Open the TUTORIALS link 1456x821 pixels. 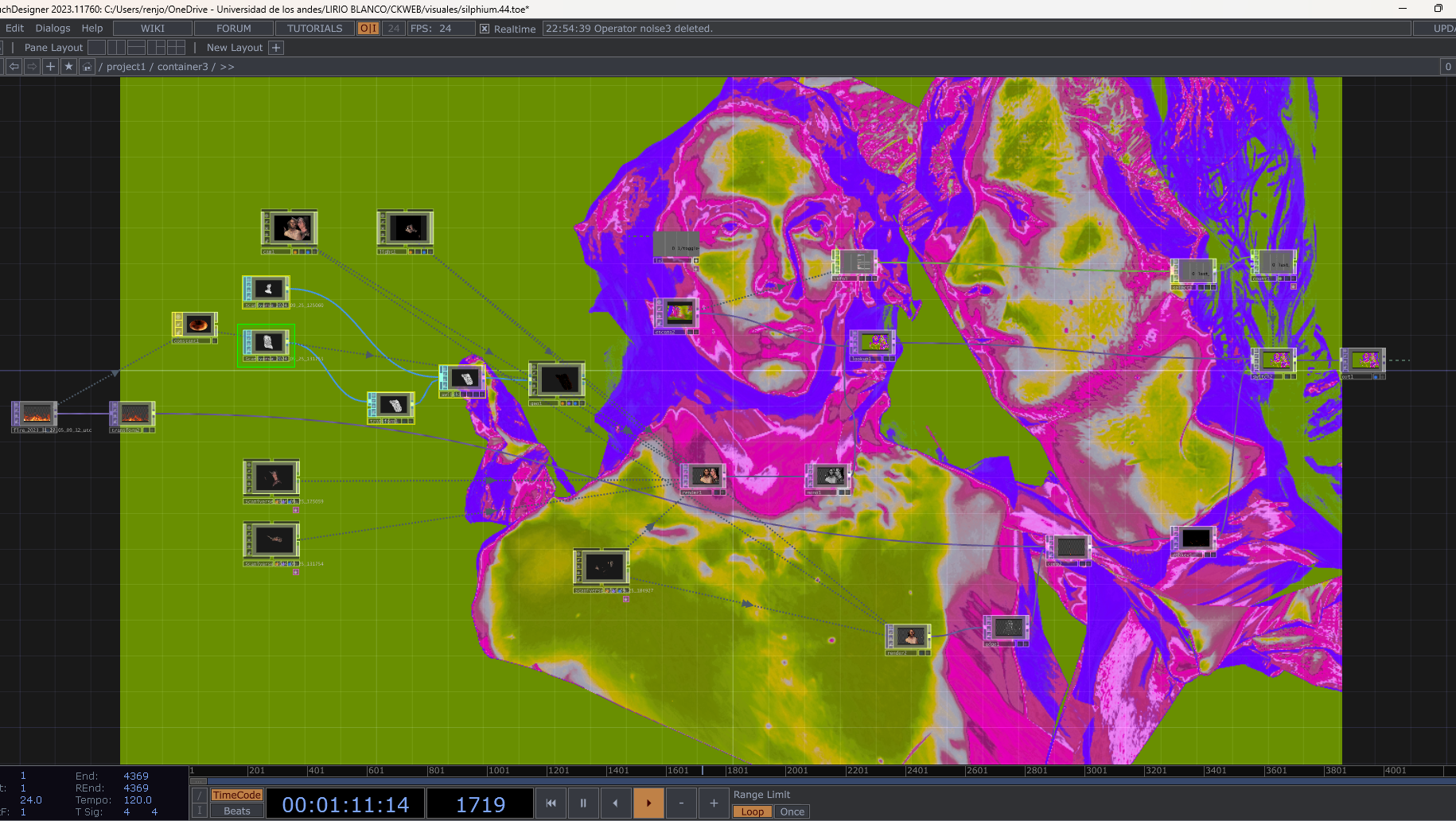314,29
